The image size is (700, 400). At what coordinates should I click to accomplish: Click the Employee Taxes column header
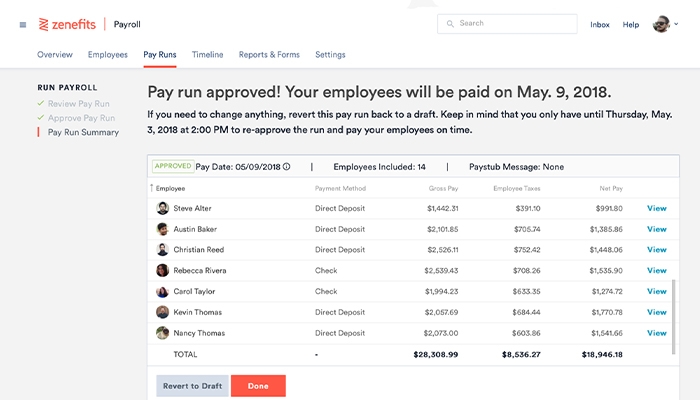click(517, 188)
